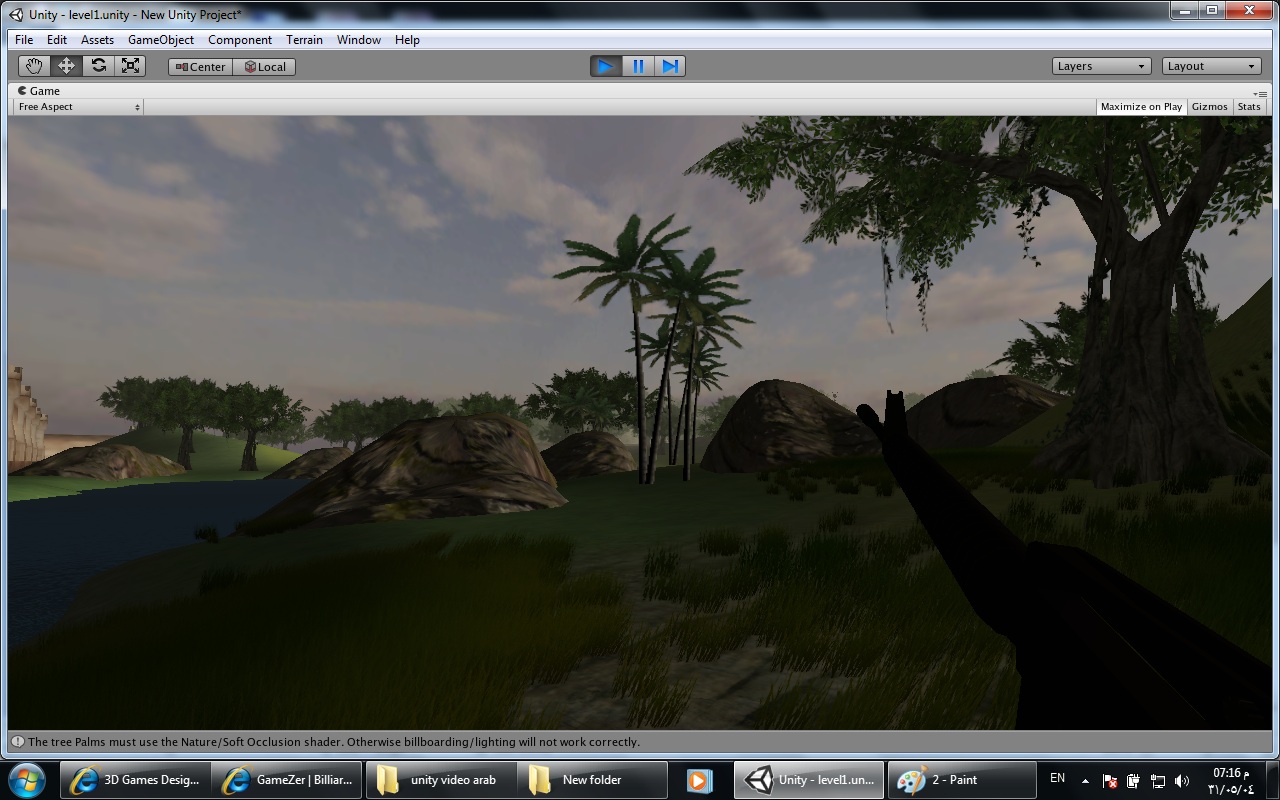Switch to Paint taskbar window
The width and height of the screenshot is (1280, 800).
click(x=961, y=780)
